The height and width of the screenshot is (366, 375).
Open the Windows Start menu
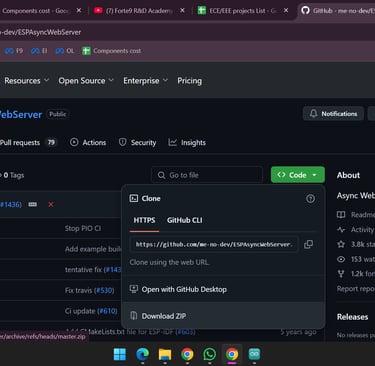click(120, 354)
